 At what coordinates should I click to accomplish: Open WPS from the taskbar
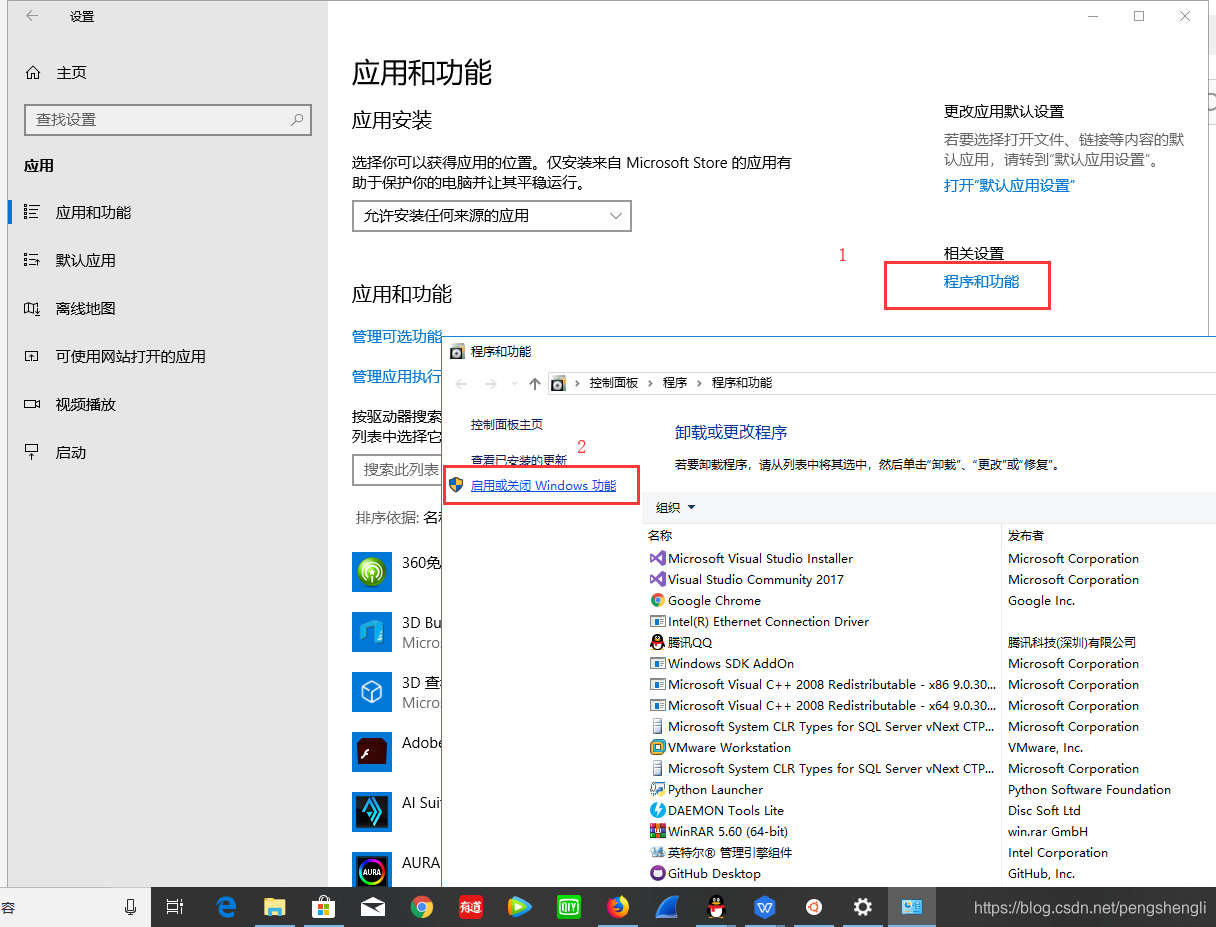point(765,907)
